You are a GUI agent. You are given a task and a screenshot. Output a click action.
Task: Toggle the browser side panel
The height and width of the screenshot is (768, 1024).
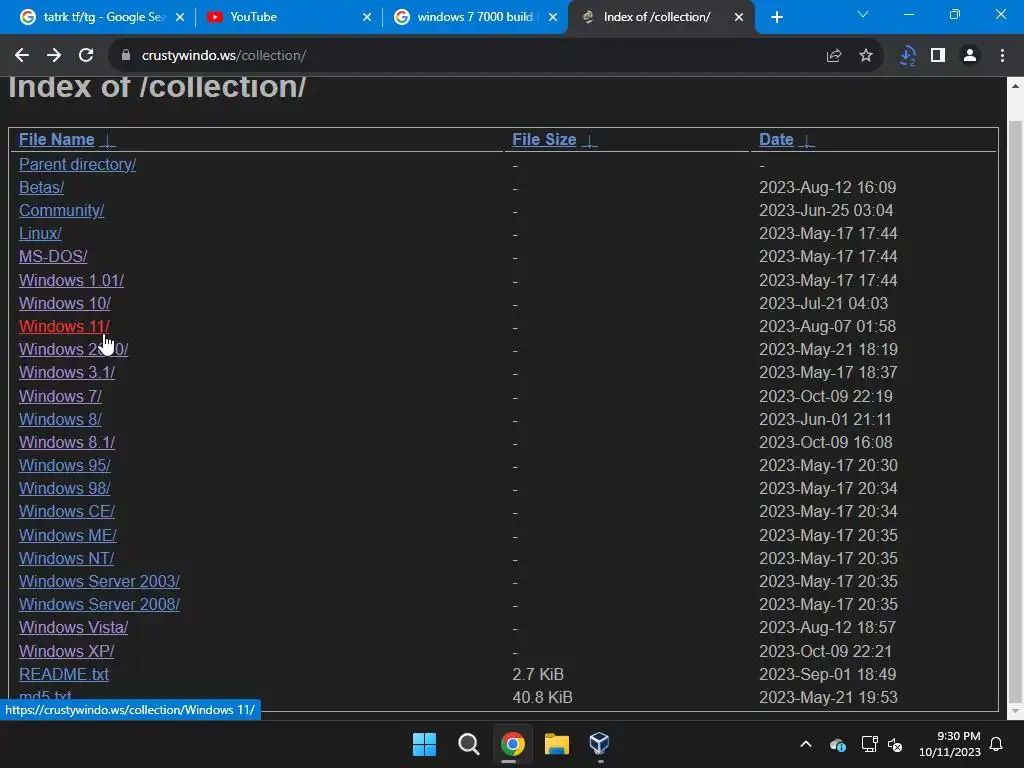point(938,56)
